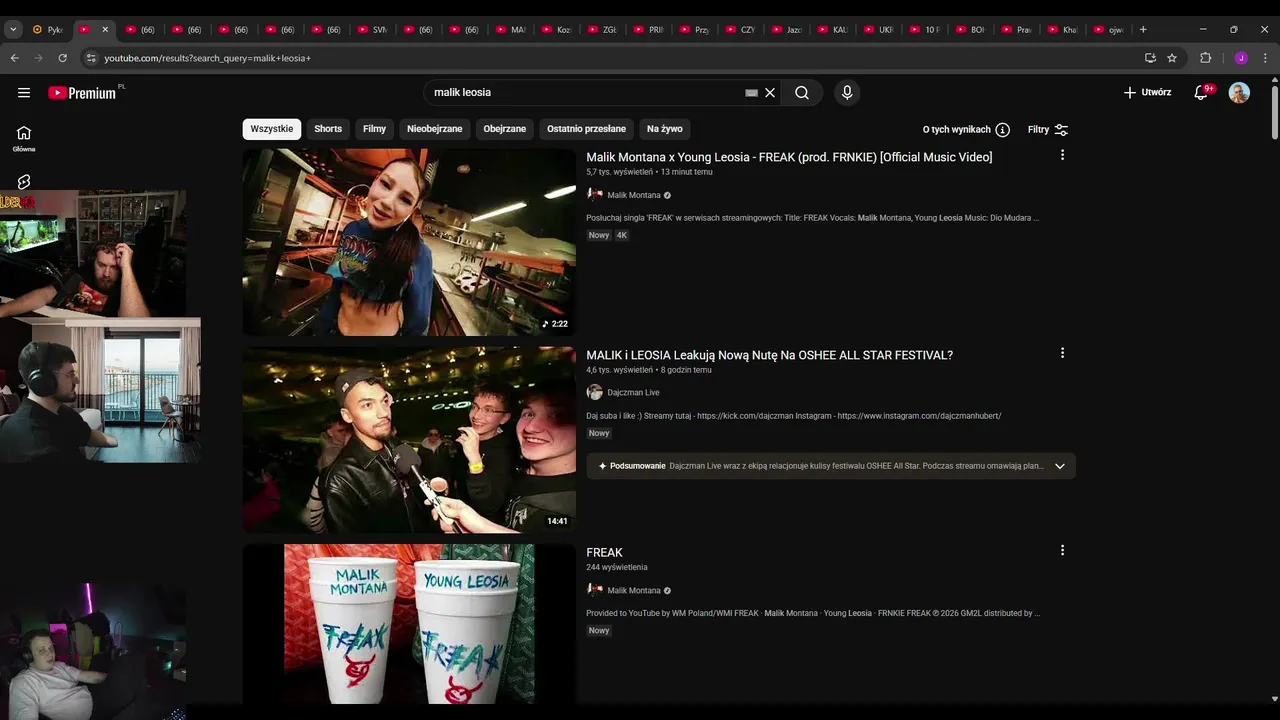Switch to the BOI browser tab

972,30
